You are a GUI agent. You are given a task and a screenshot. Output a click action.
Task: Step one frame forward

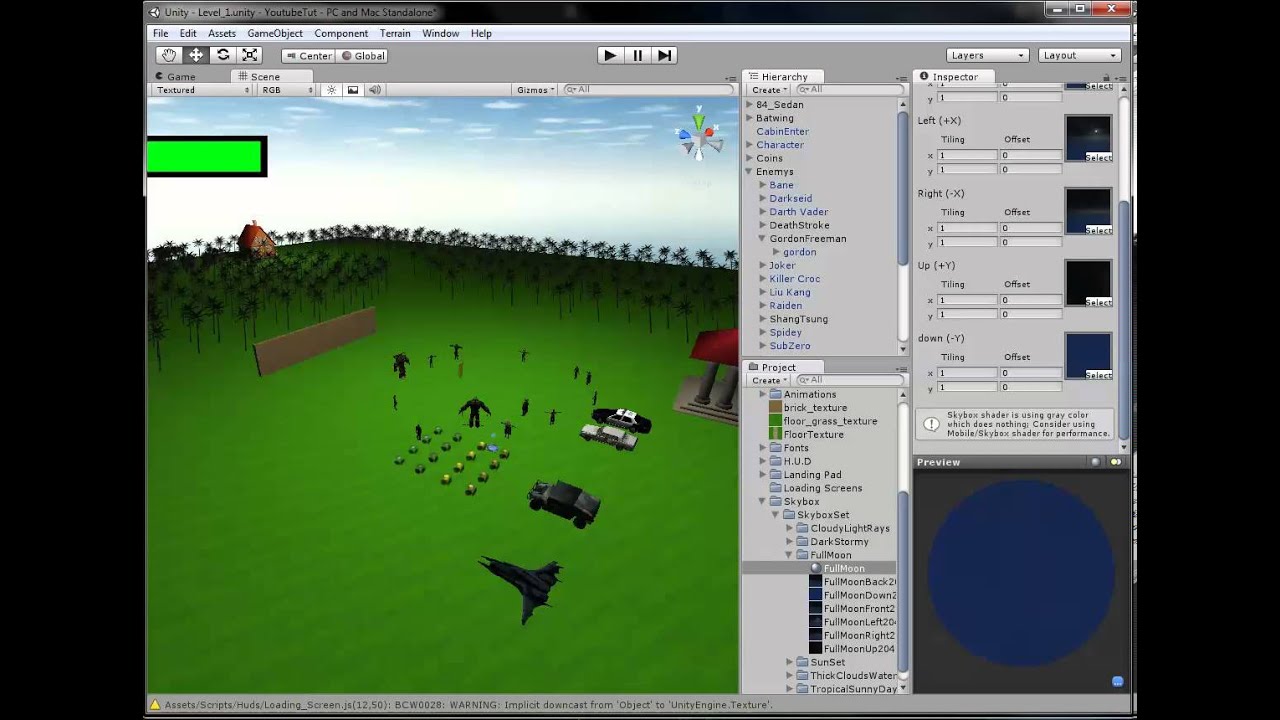pyautogui.click(x=664, y=55)
